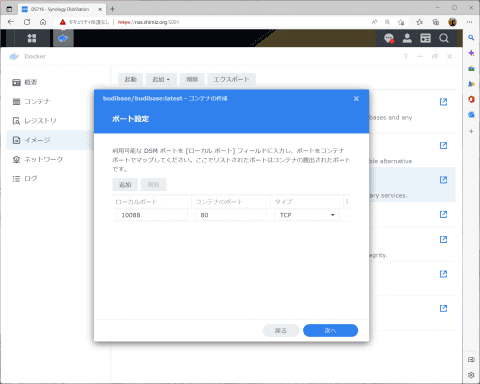Screen dimensions: 480x384
Task: Open the DSM user account icon
Action: click(x=407, y=38)
